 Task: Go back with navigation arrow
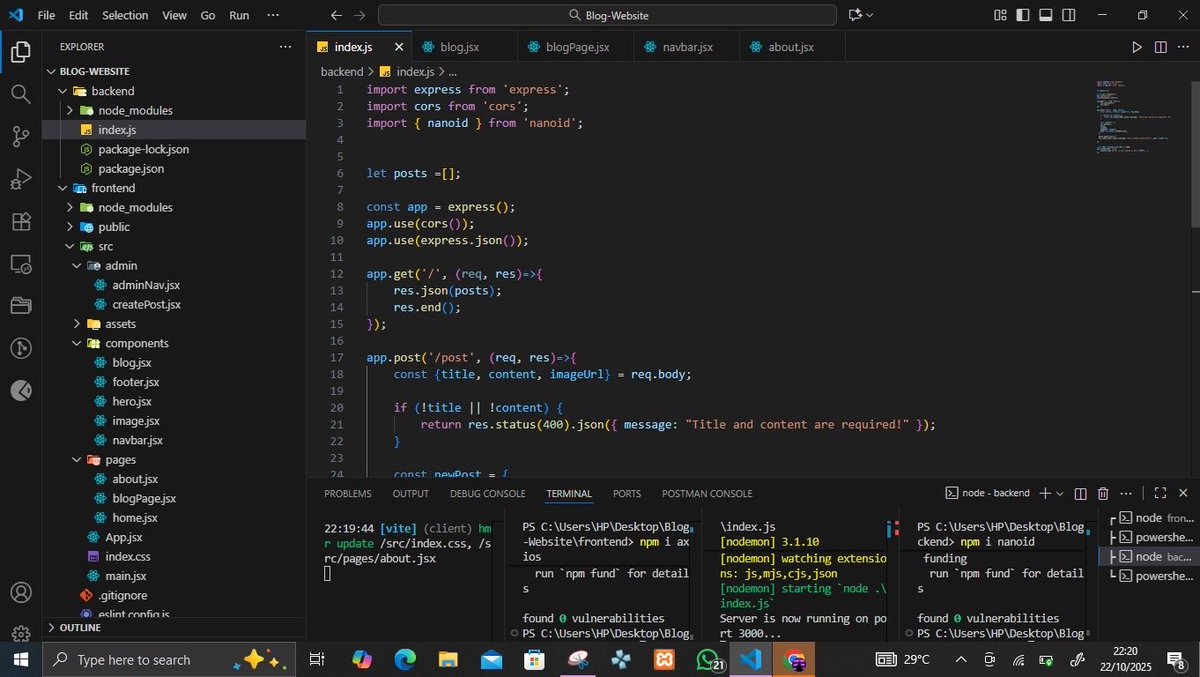click(337, 15)
